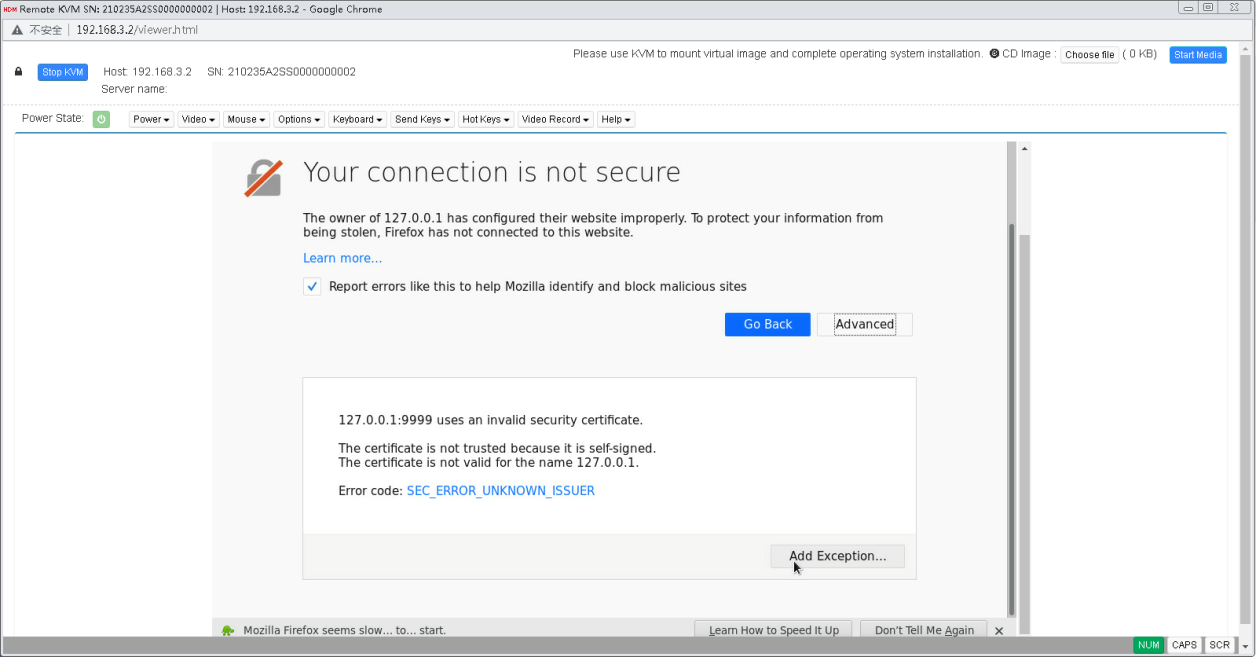Screen dimensions: 1256x657
Task: Open the Learn more link
Action: (x=343, y=258)
